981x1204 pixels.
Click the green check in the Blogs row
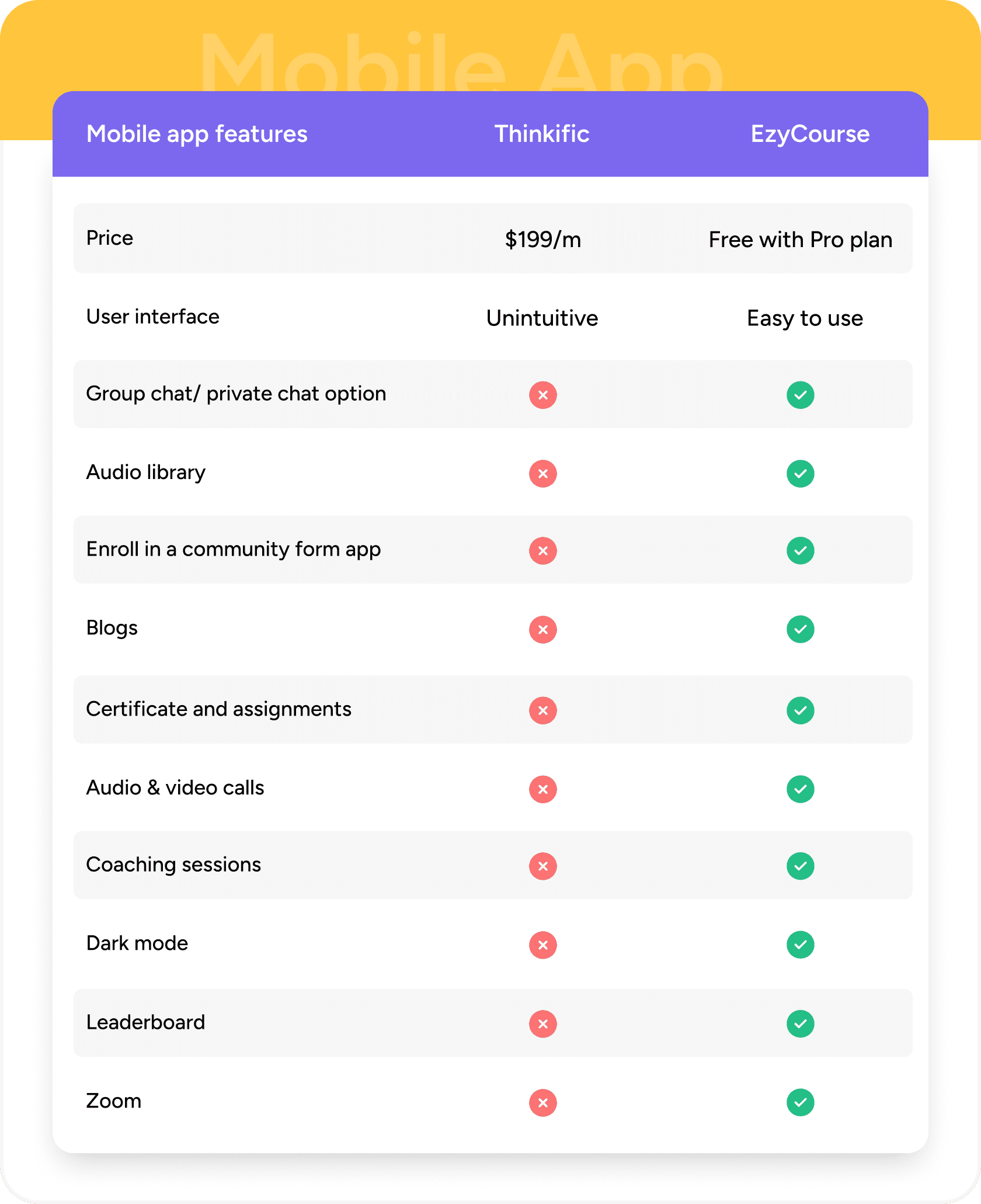[800, 629]
